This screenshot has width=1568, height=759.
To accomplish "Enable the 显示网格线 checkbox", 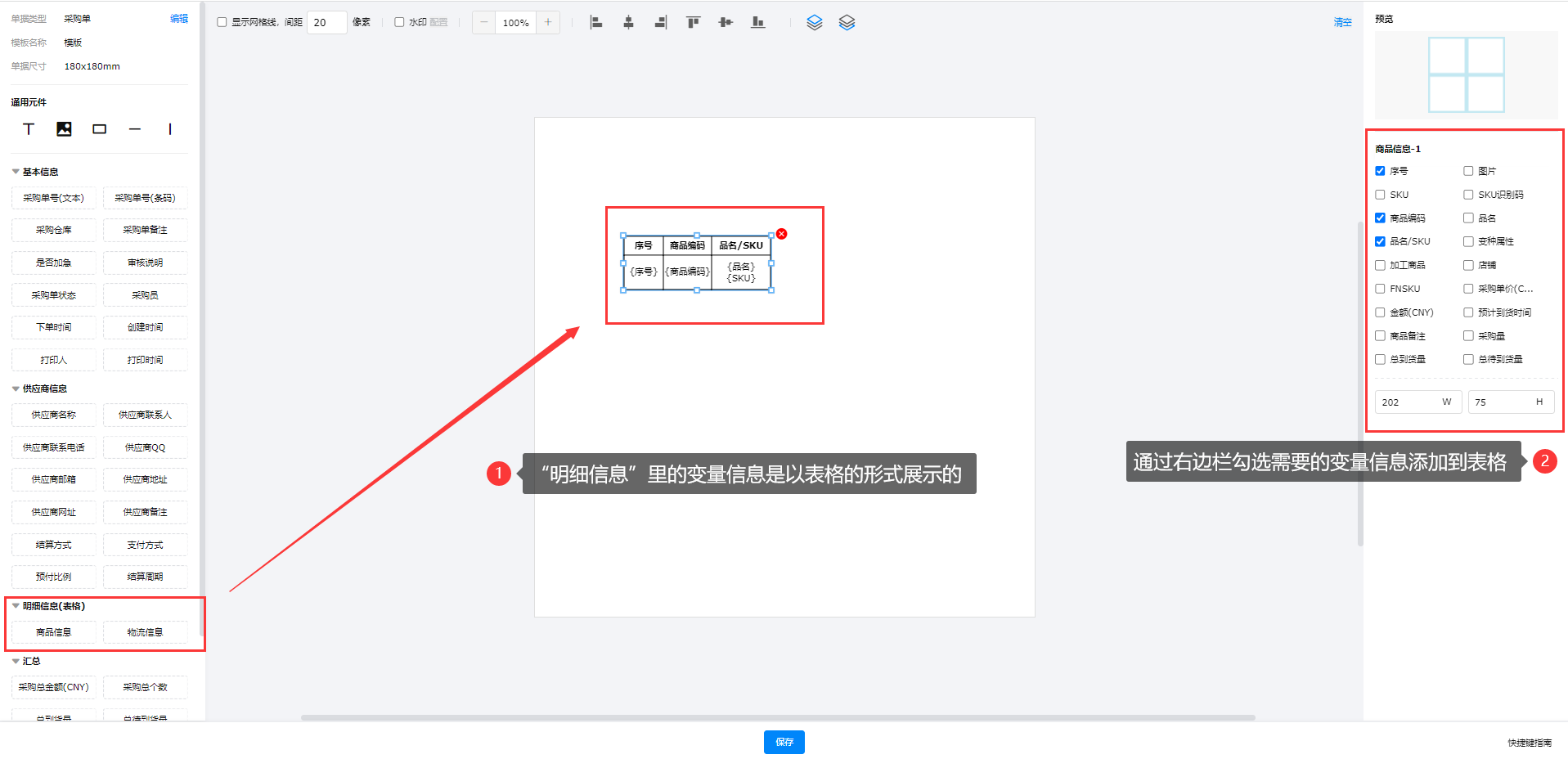I will click(222, 22).
